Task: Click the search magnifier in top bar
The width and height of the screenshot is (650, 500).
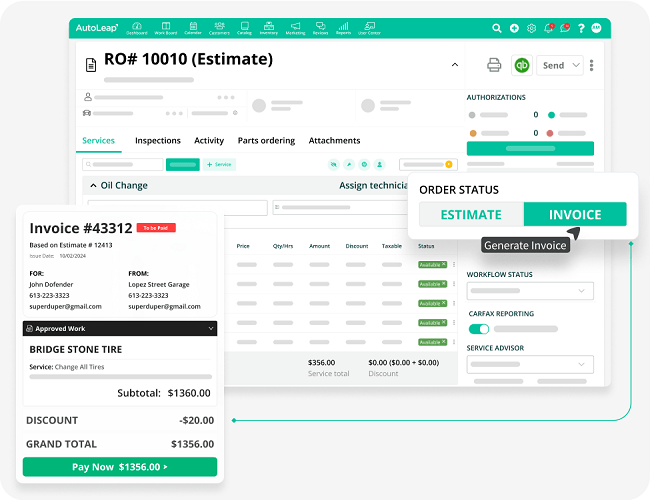Action: [x=498, y=28]
